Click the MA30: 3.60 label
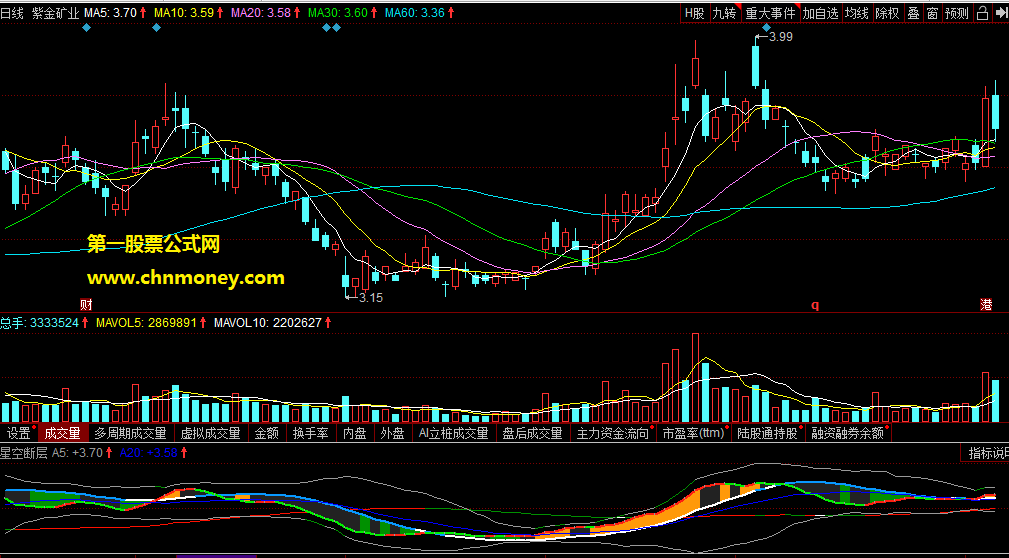This screenshot has height=558, width=1009. [x=338, y=12]
